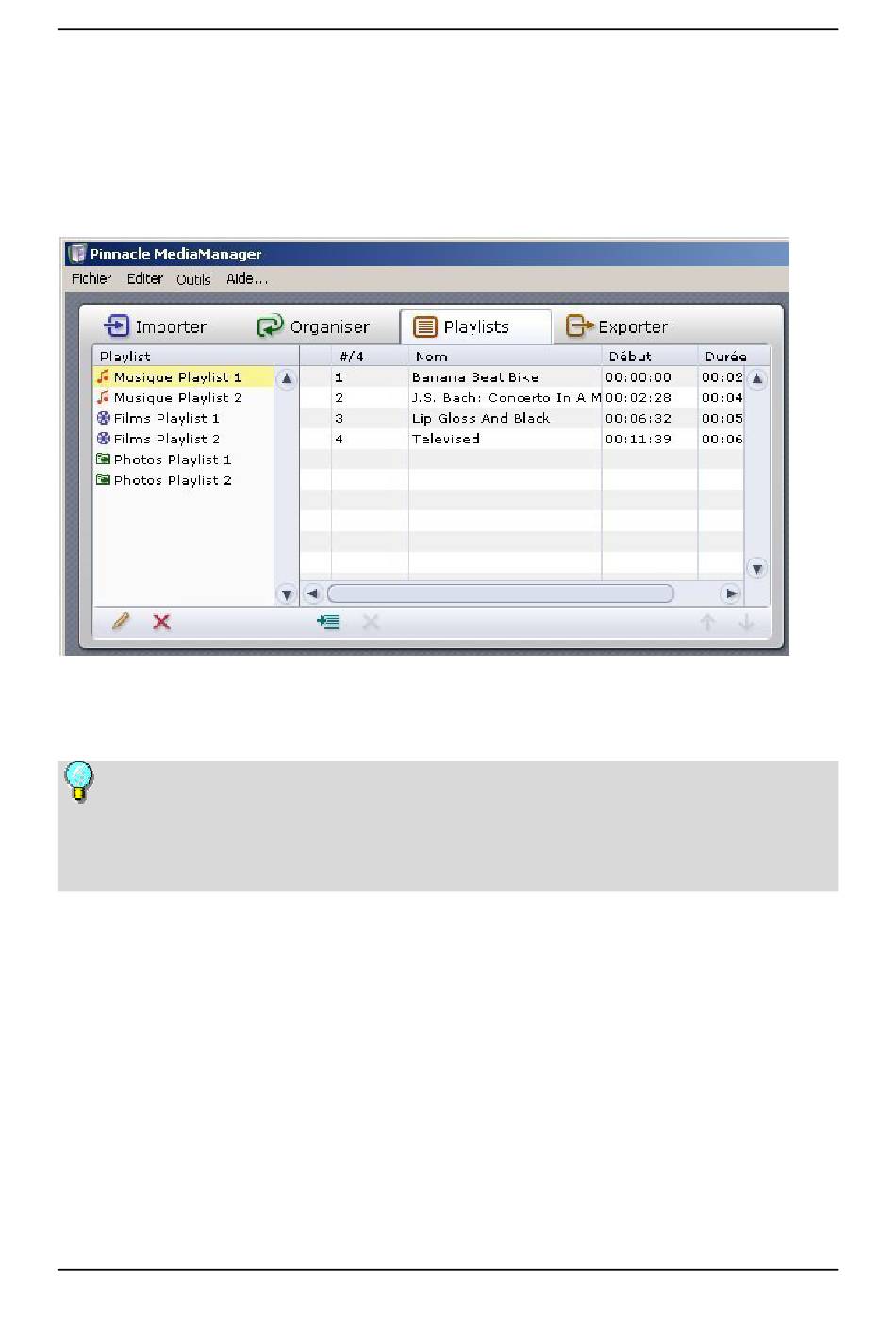Select Musique Playlist 1 in the list

coord(184,377)
